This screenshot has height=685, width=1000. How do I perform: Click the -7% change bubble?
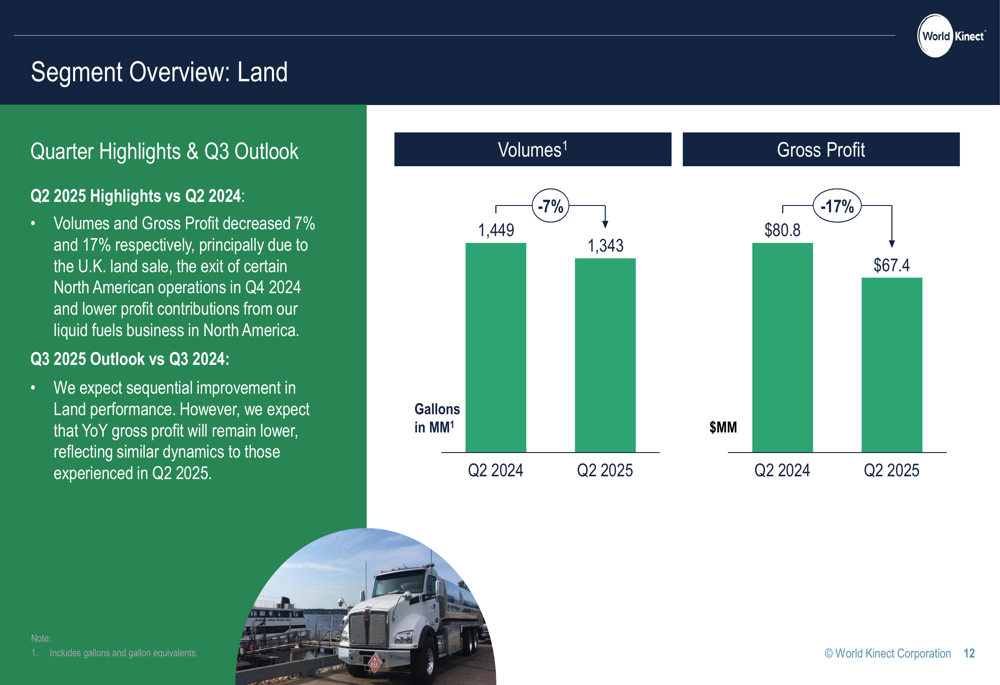(550, 206)
